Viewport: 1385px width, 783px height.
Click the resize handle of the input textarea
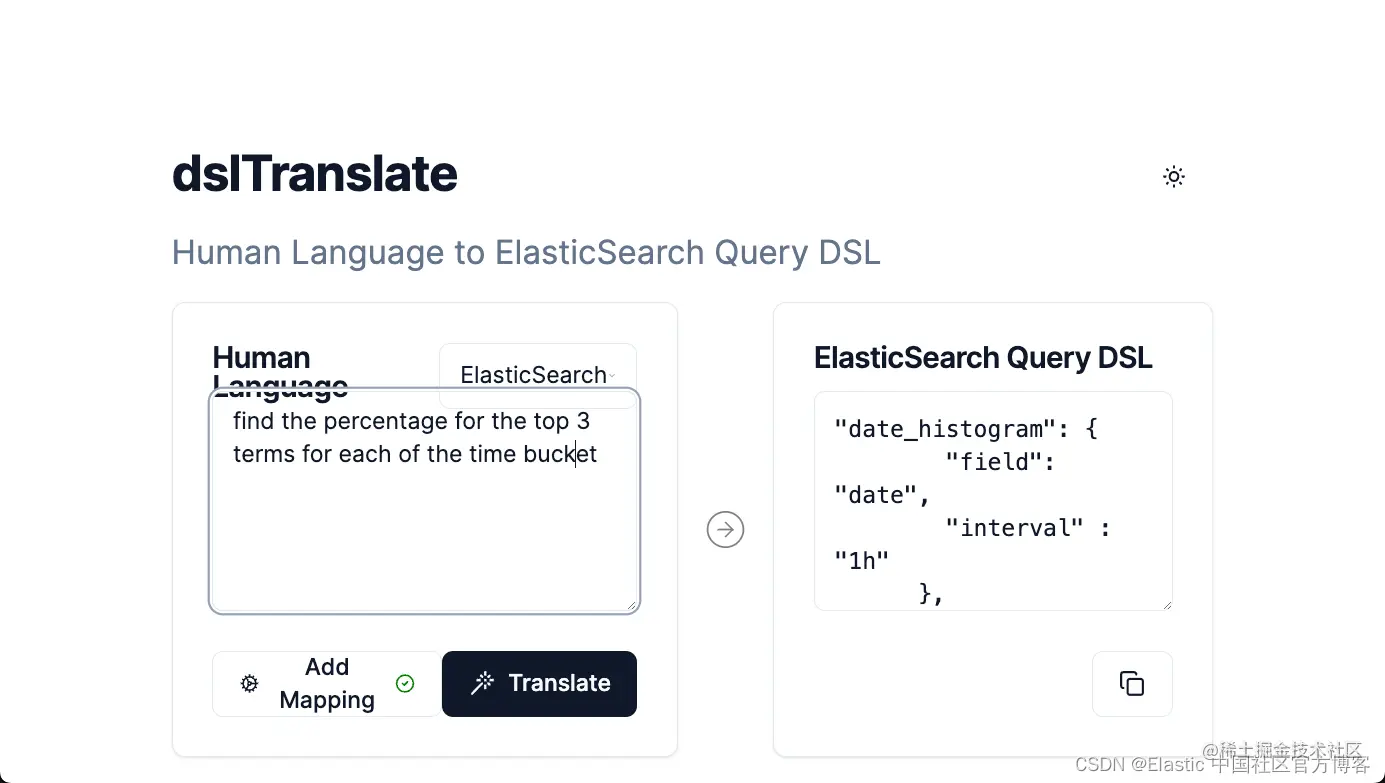click(x=631, y=604)
